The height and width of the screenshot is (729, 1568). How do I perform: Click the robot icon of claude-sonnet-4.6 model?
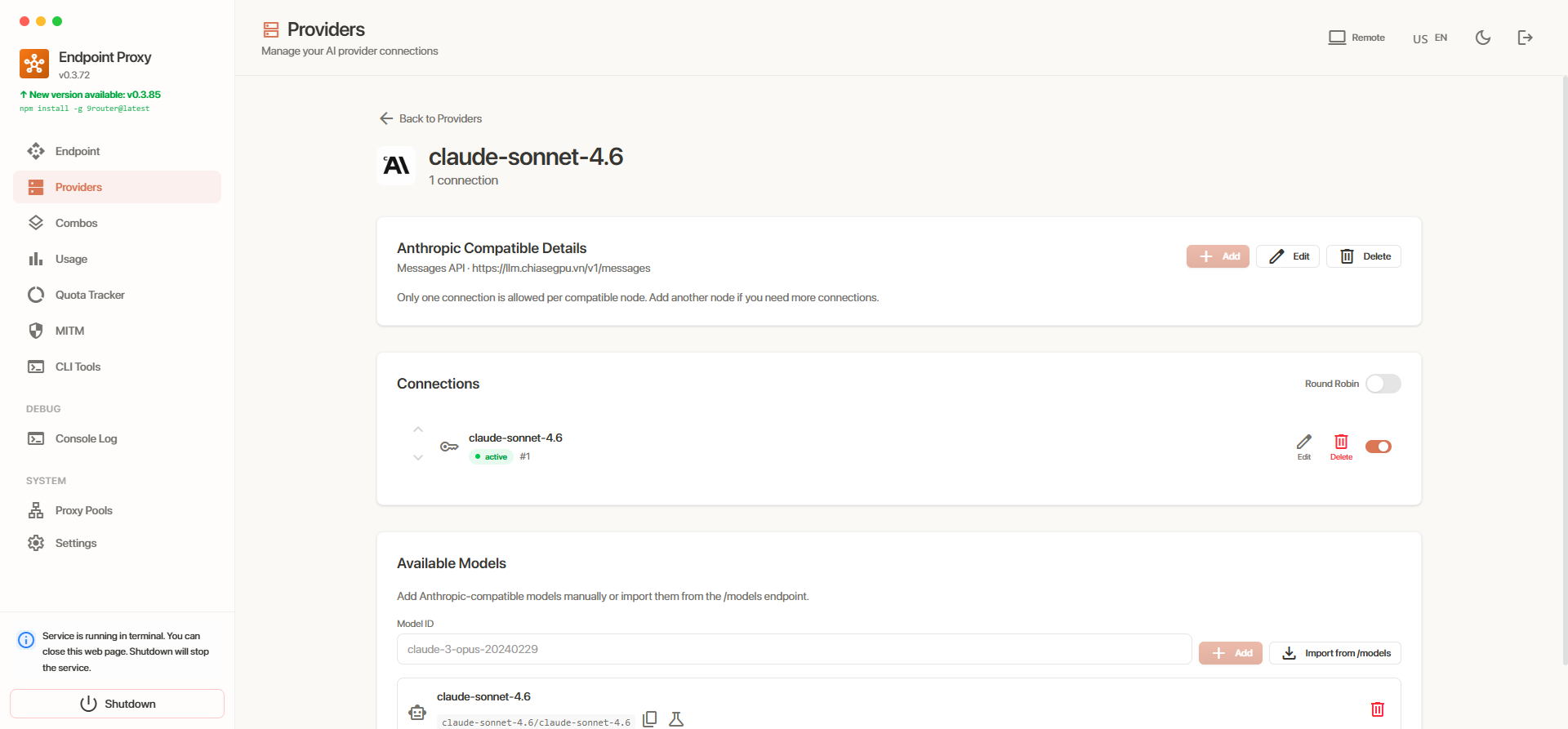[x=417, y=713]
